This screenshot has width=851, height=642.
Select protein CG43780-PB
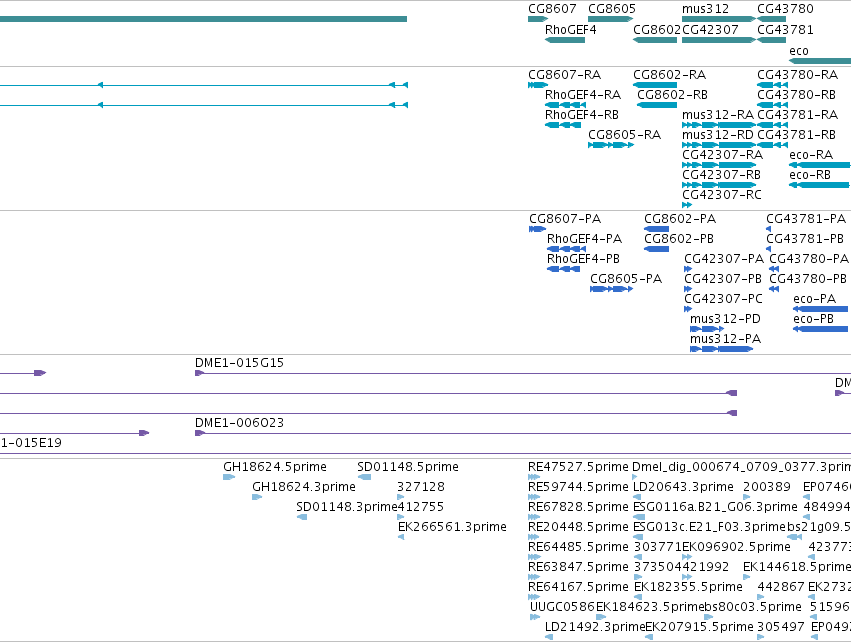click(x=808, y=279)
